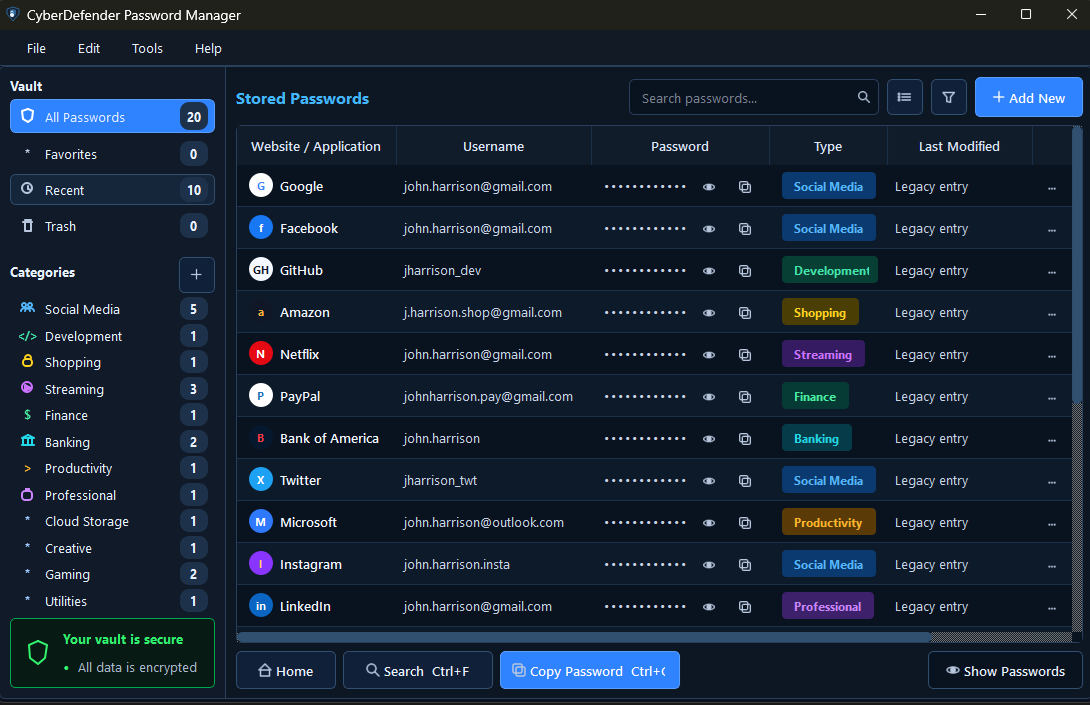Image resolution: width=1090 pixels, height=705 pixels.
Task: Select All Passwords in the vault
Action: coord(112,116)
